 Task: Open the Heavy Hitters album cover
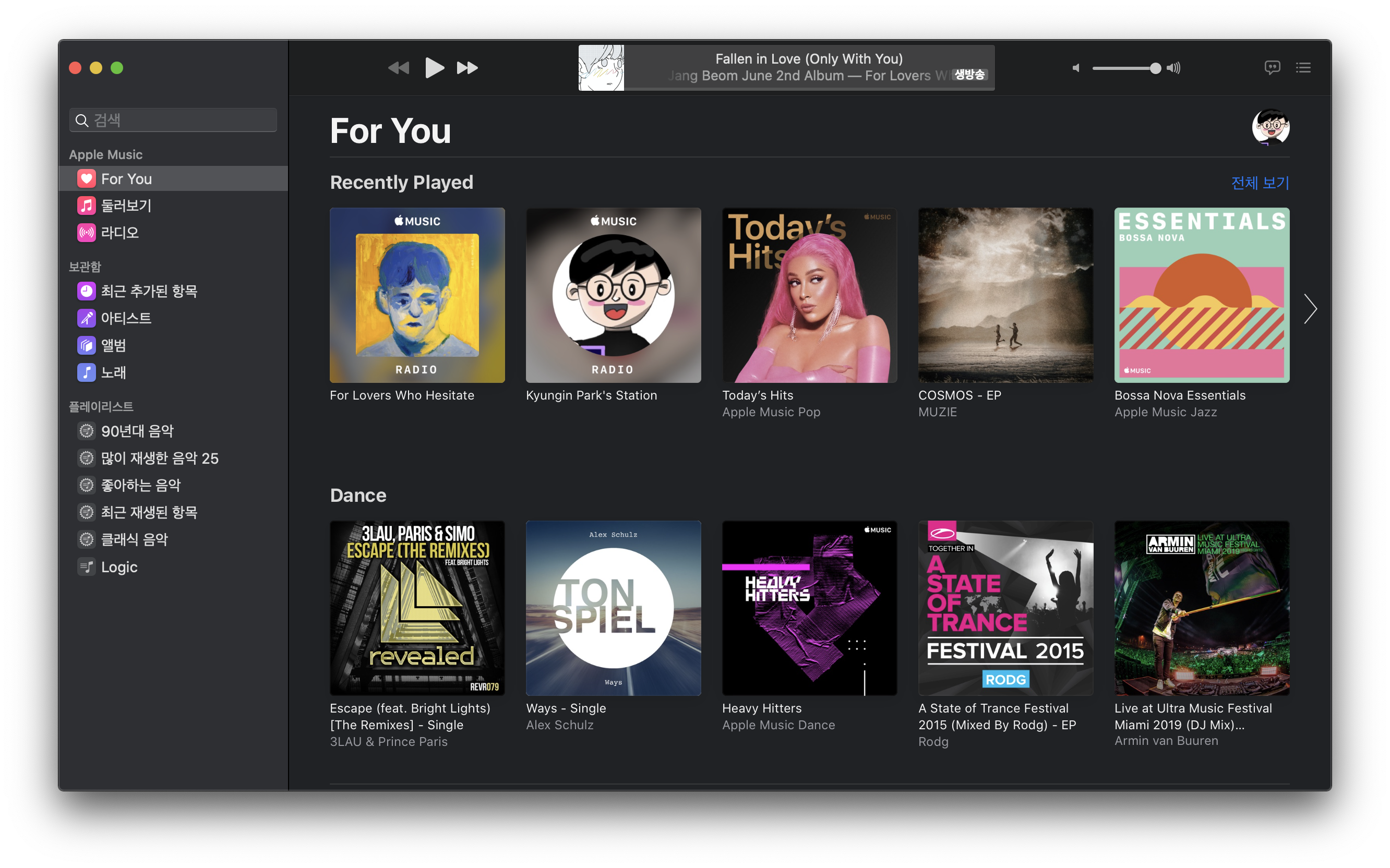pos(809,608)
